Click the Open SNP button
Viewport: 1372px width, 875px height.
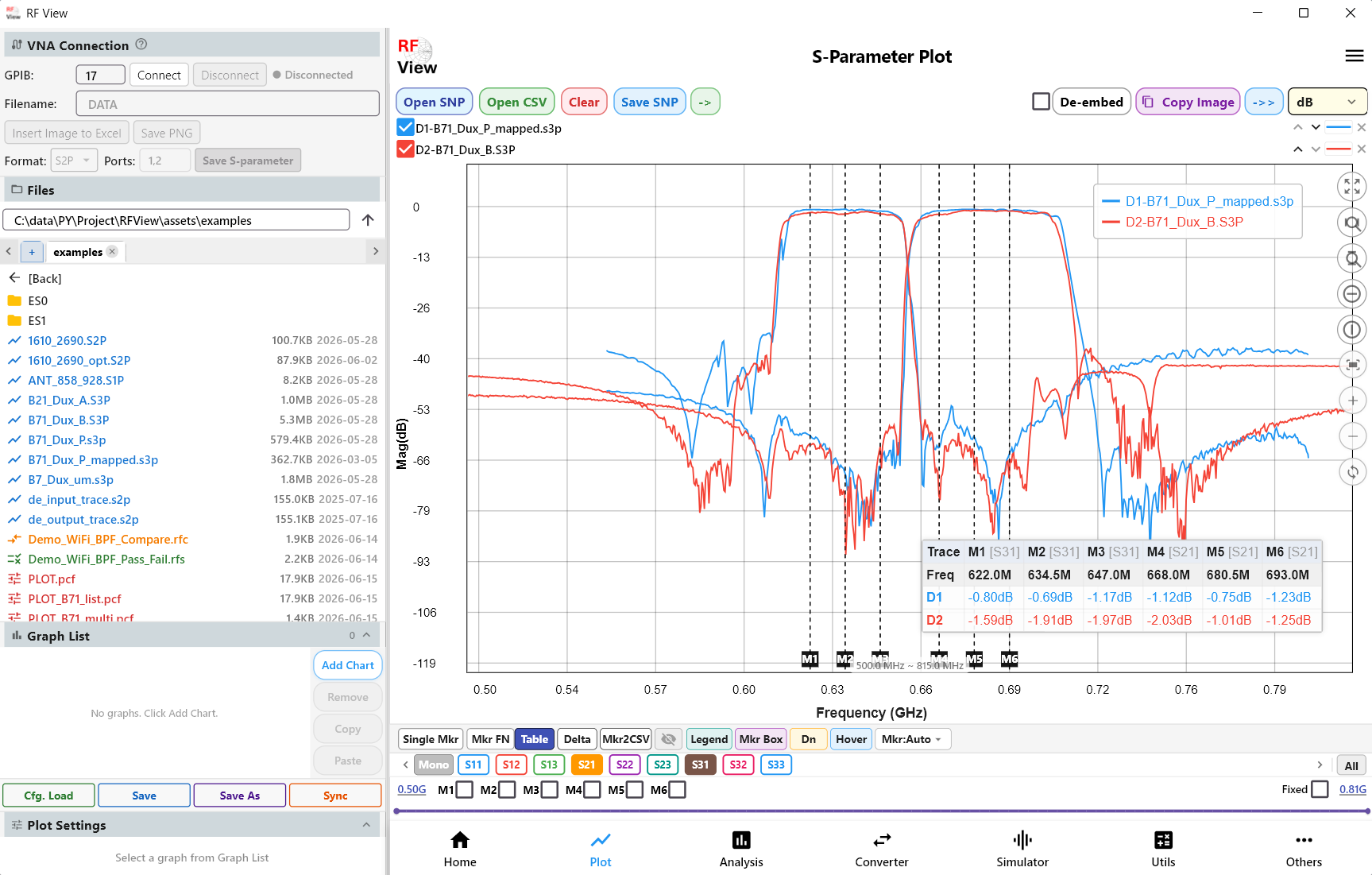[434, 102]
